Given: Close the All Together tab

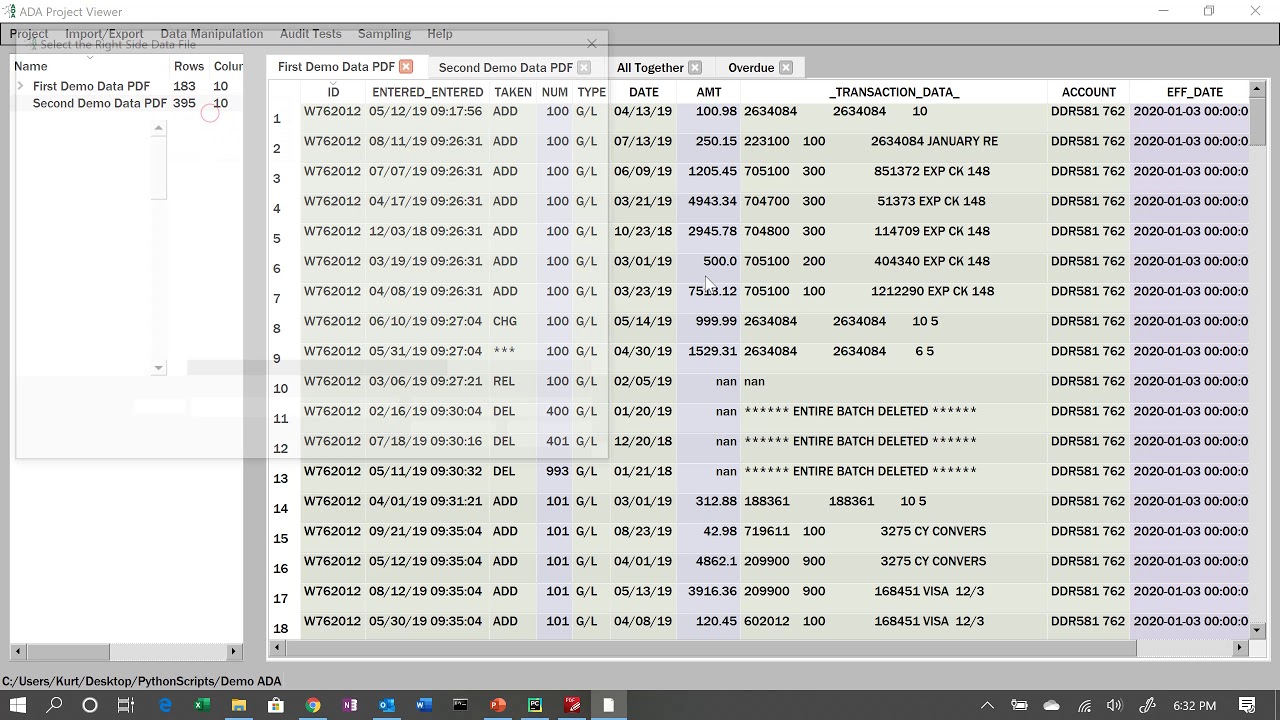Looking at the screenshot, I should [695, 68].
